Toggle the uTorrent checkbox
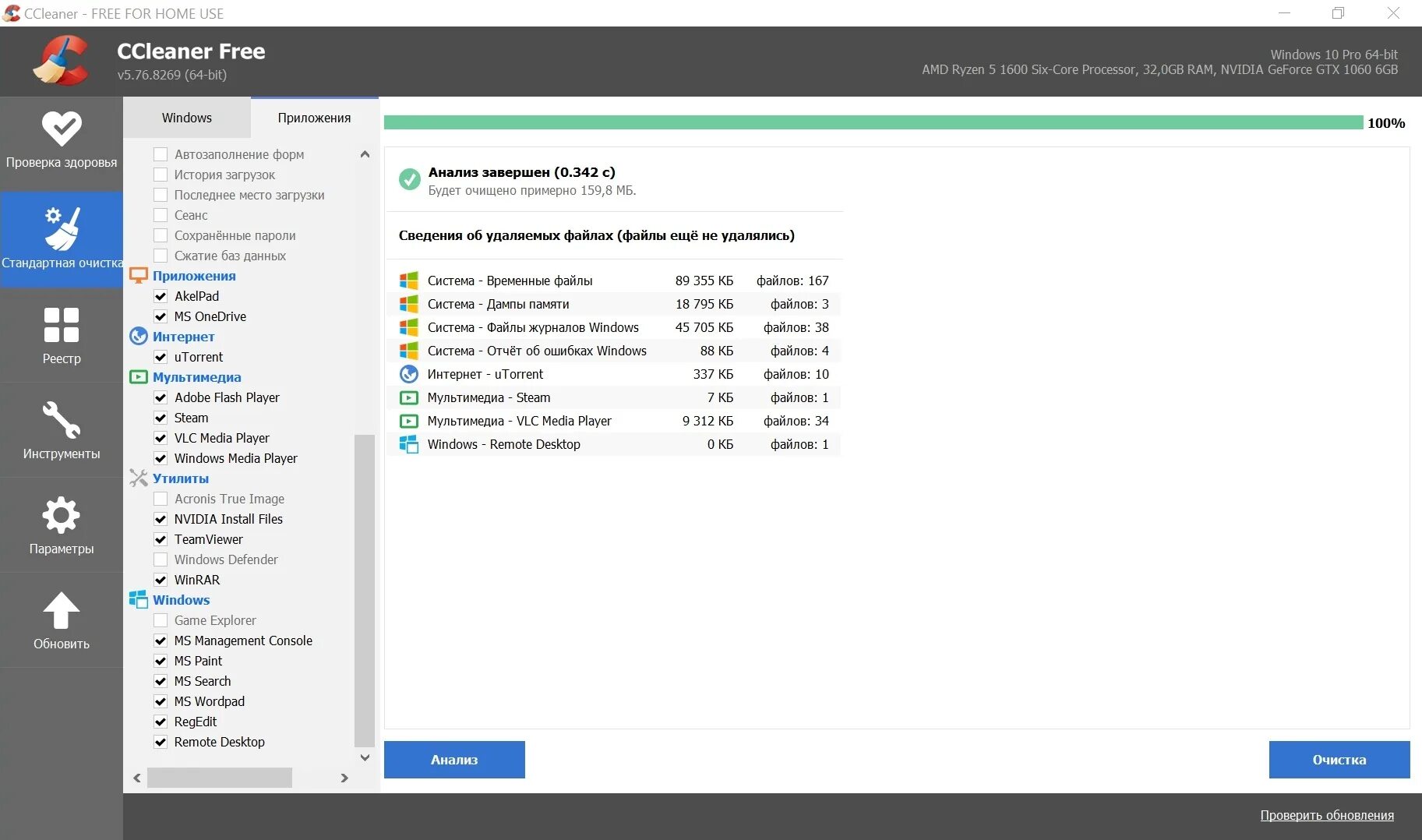Image resolution: width=1422 pixels, height=840 pixels. [161, 357]
